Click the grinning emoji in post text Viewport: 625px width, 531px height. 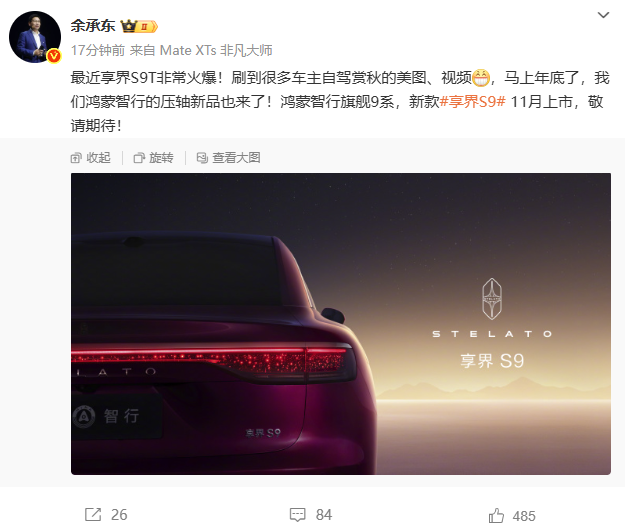481,78
